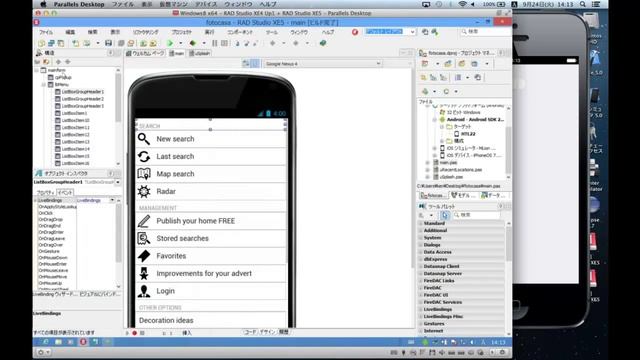Viewport: 640px width, 360px height.
Task: Expand the Standard category in the Tool Palette
Action: point(421,224)
